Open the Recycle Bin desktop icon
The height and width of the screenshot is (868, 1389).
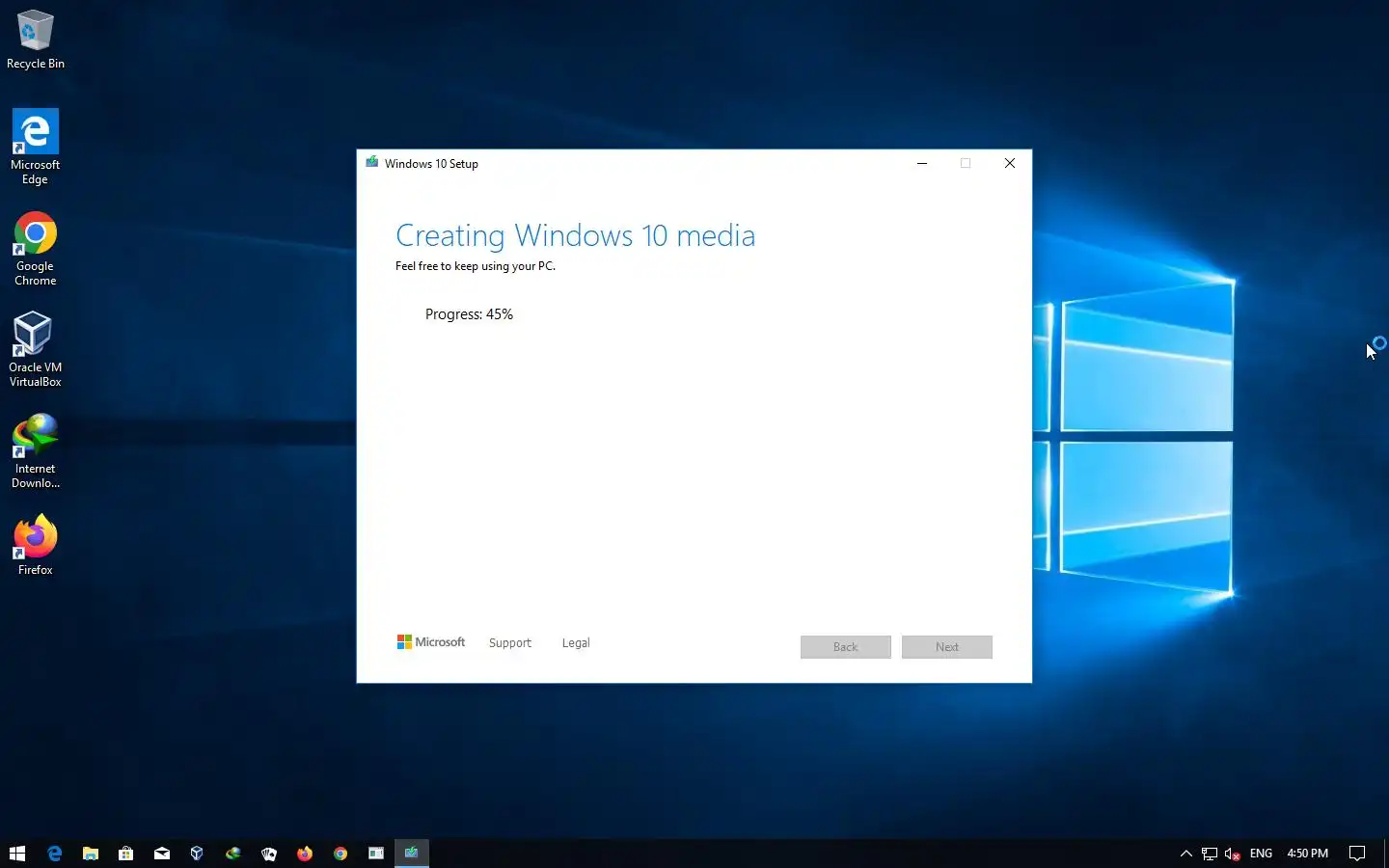pyautogui.click(x=36, y=40)
